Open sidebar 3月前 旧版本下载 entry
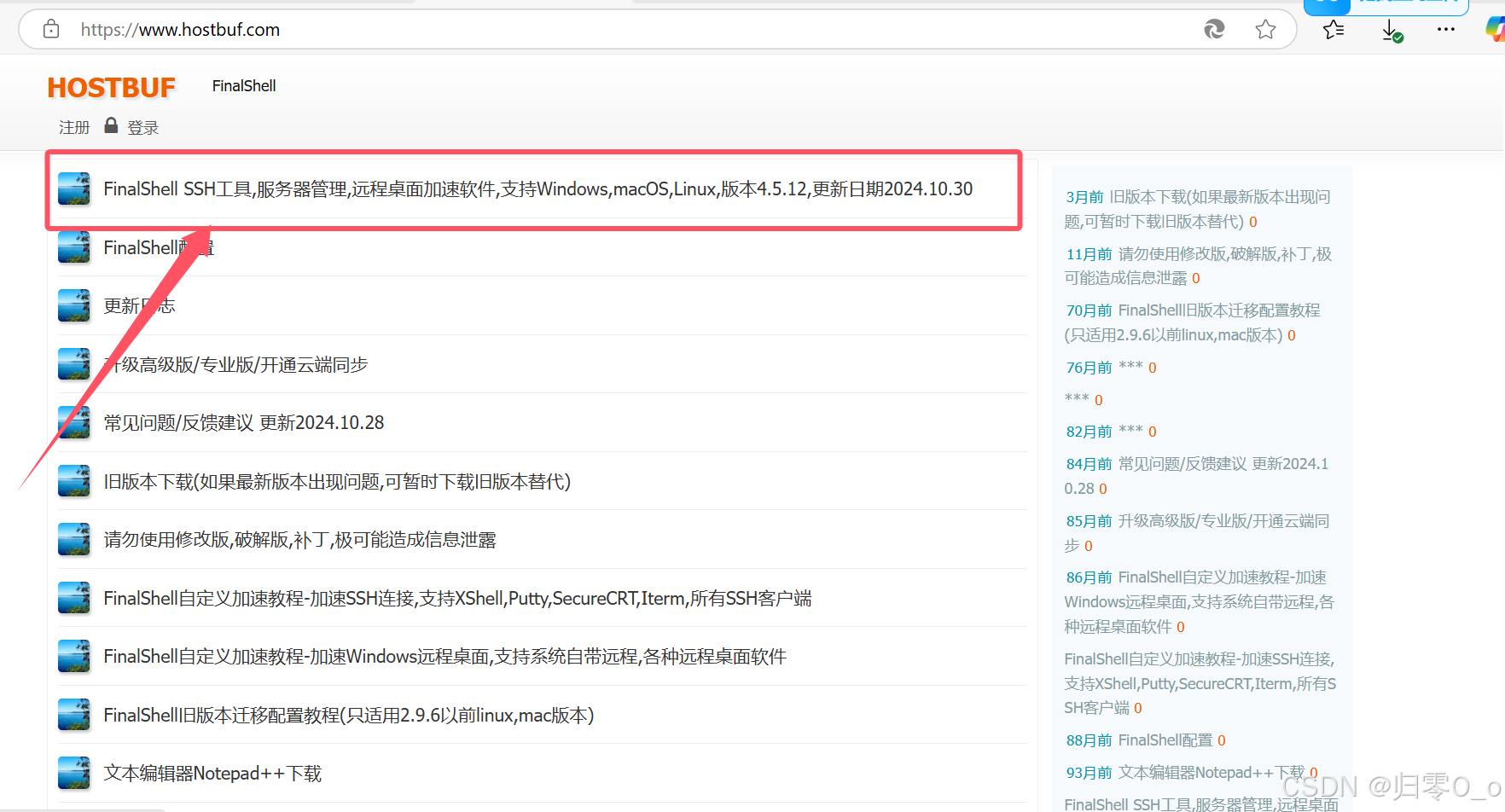The image size is (1505, 812). pos(1198,209)
